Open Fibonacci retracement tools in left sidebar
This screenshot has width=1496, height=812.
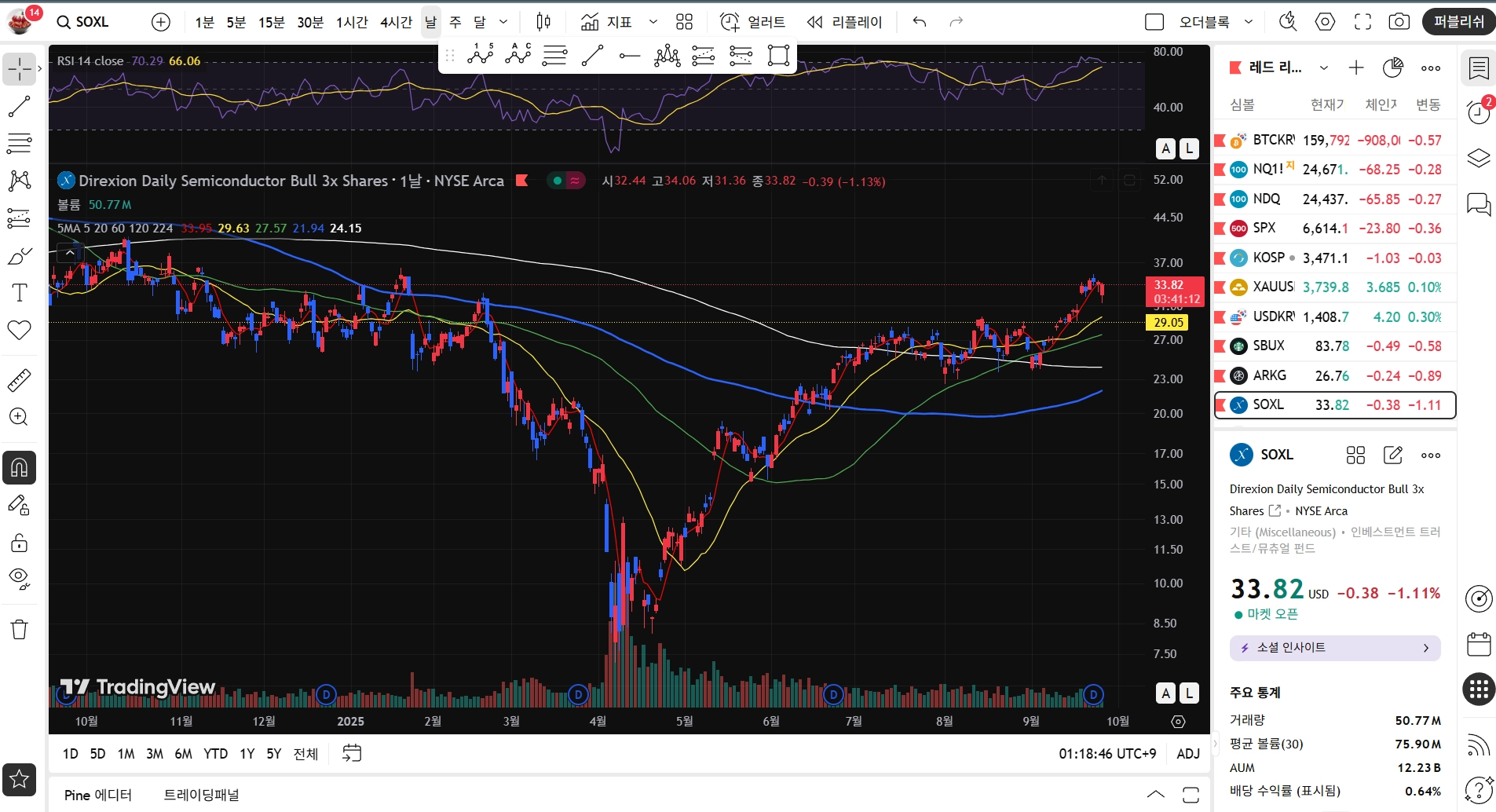coord(20,143)
